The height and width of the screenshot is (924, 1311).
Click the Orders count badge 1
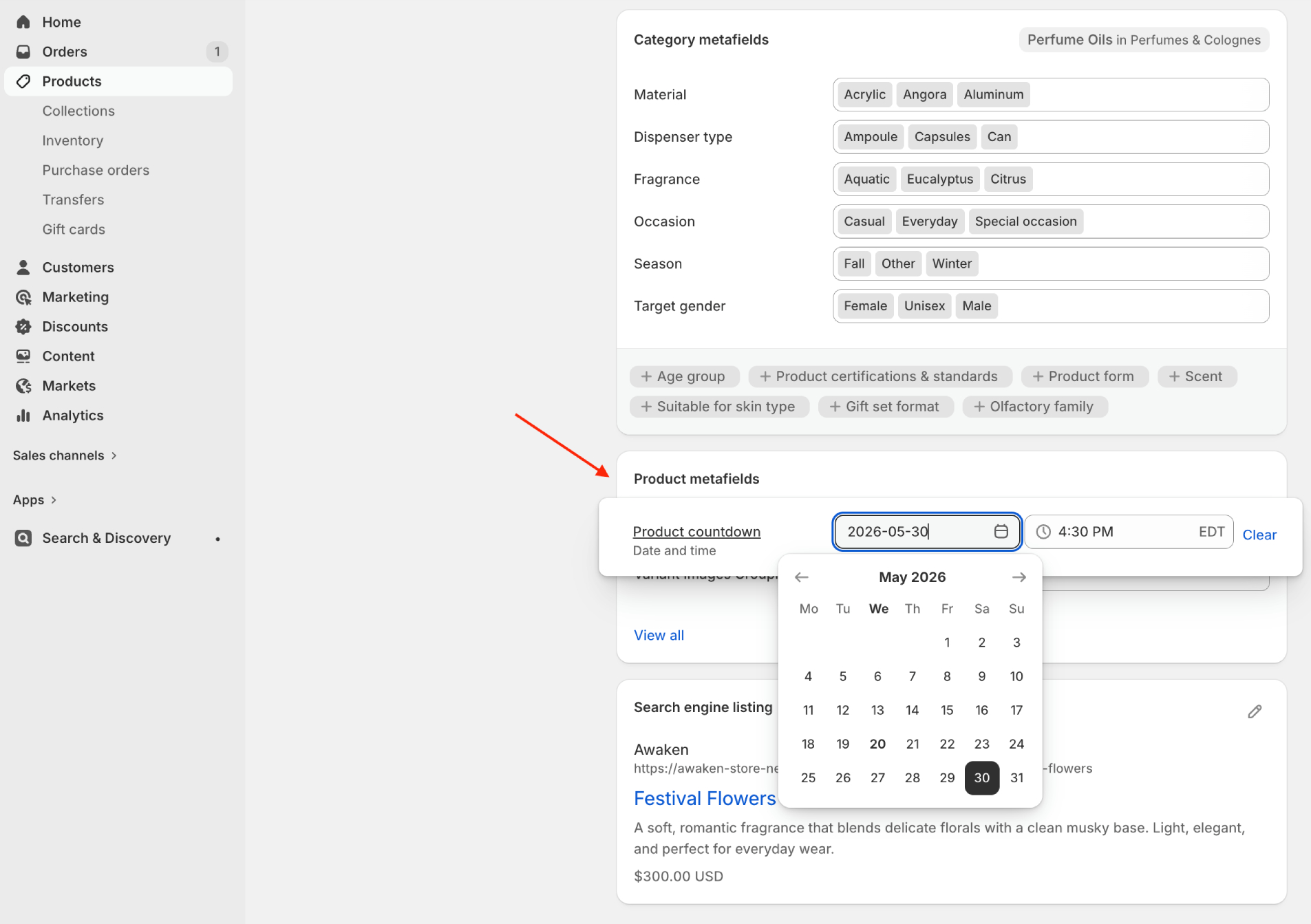(217, 52)
